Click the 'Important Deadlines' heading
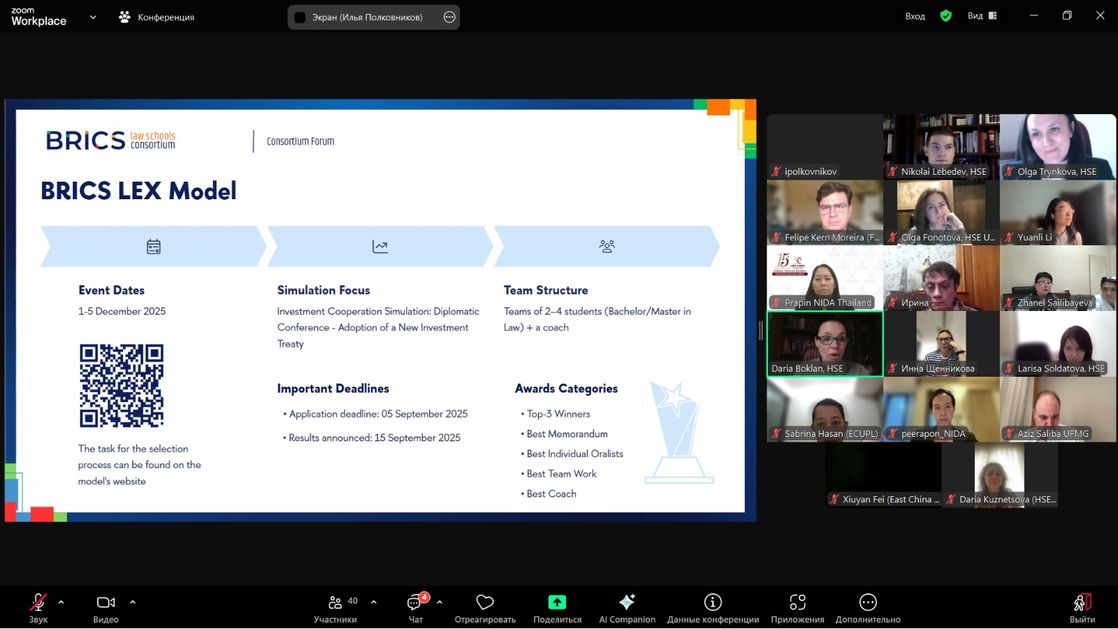The width and height of the screenshot is (1118, 629). click(x=333, y=389)
